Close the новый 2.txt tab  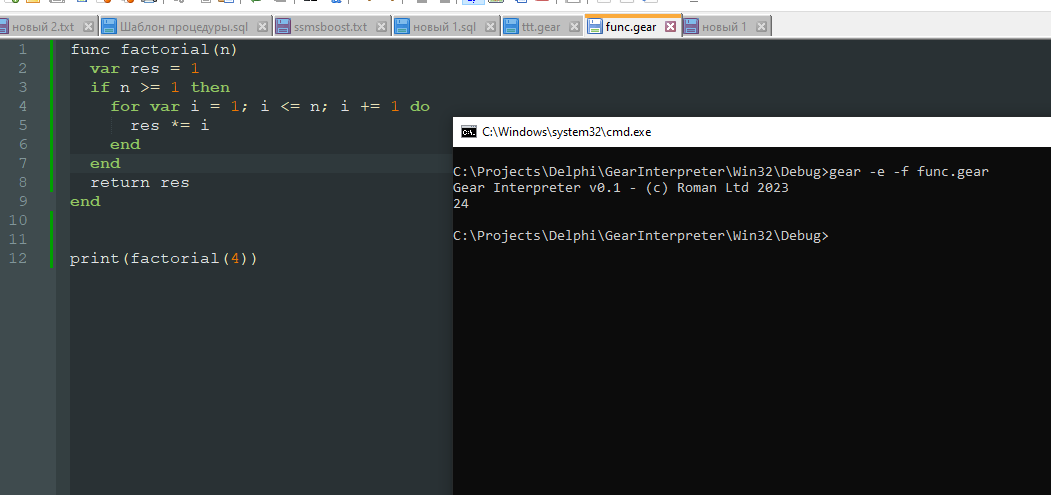tap(88, 27)
